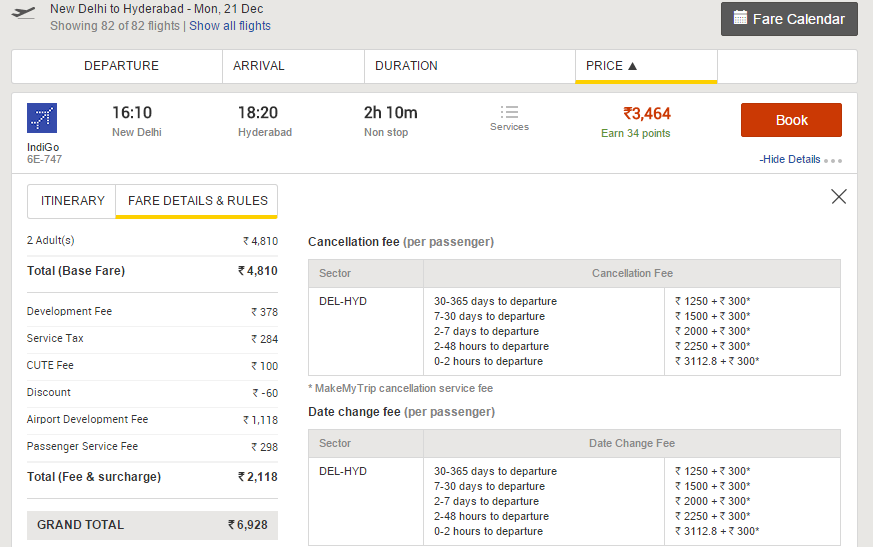Click the Passenger Service Fee row
This screenshot has width=873, height=547.
[x=153, y=447]
